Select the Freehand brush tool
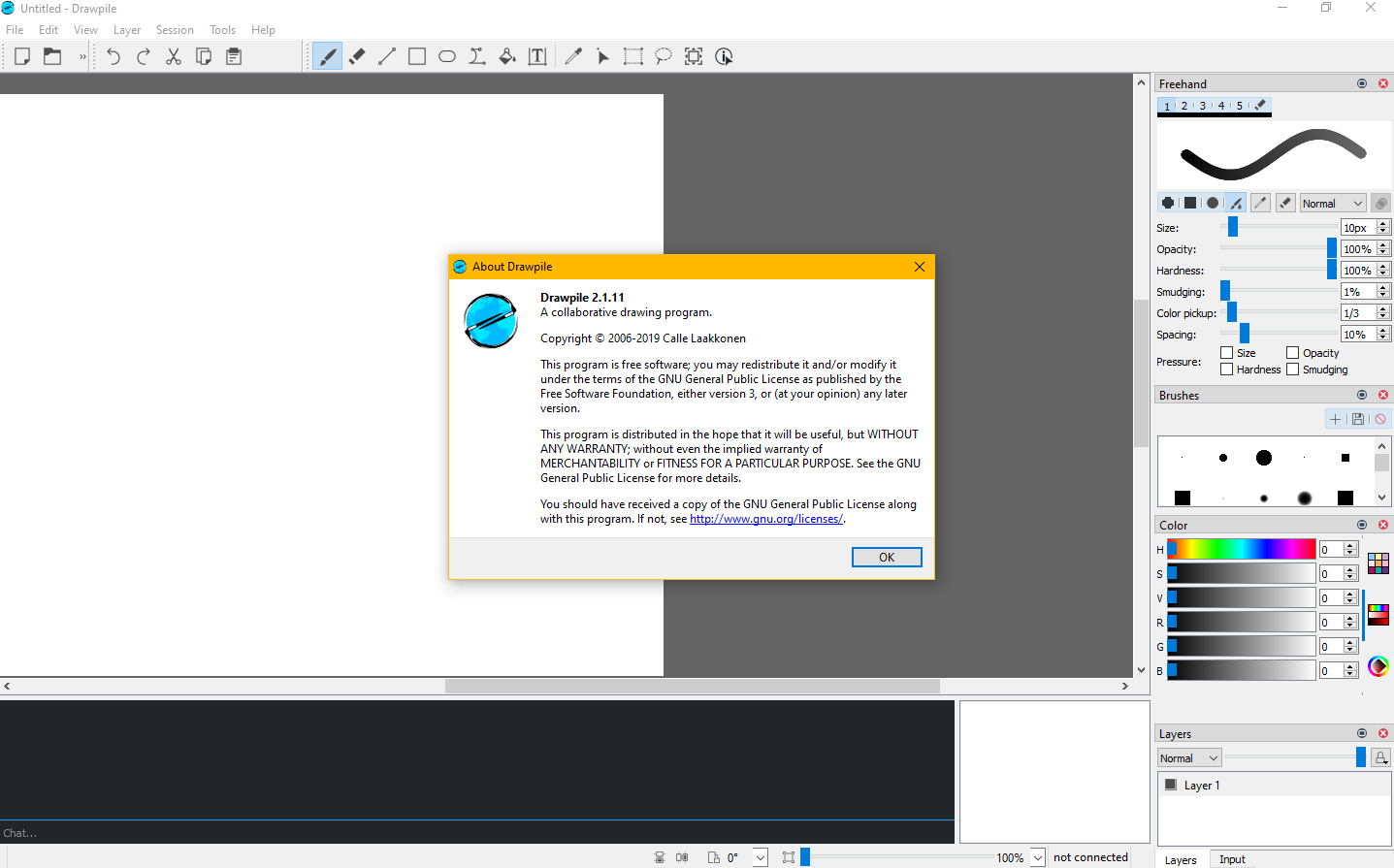Screen dimensions: 1394x868 pyautogui.click(x=327, y=56)
